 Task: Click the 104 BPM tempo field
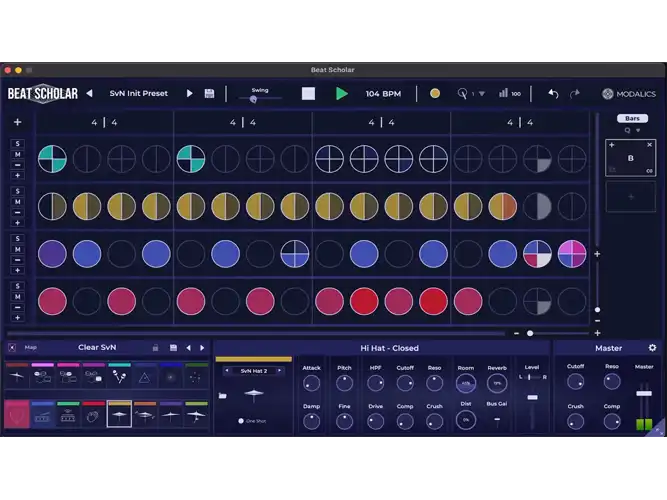[x=383, y=94]
